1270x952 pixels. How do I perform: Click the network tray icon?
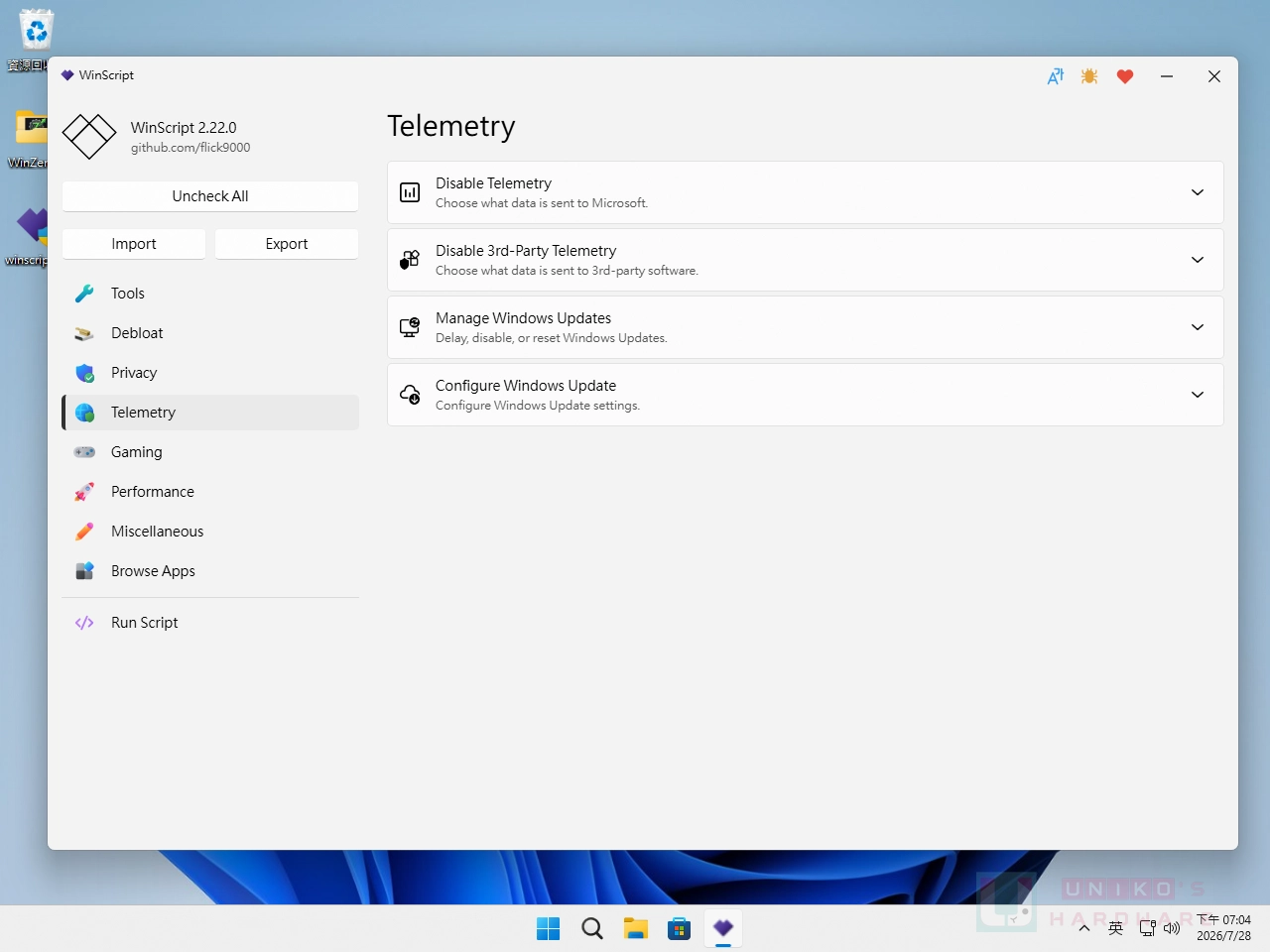pos(1148,928)
